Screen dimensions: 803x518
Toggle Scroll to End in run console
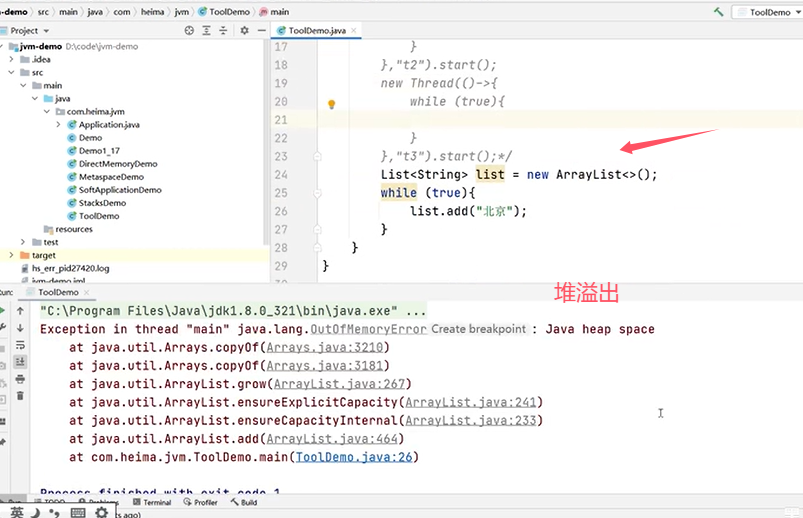[20, 362]
